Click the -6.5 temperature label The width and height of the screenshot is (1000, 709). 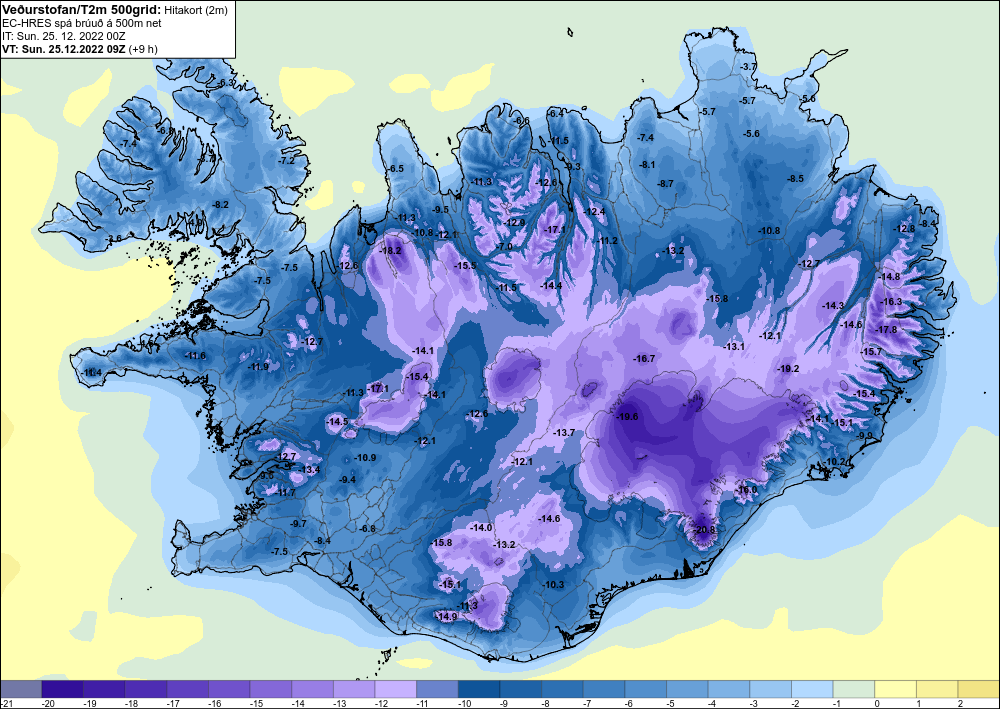[395, 169]
